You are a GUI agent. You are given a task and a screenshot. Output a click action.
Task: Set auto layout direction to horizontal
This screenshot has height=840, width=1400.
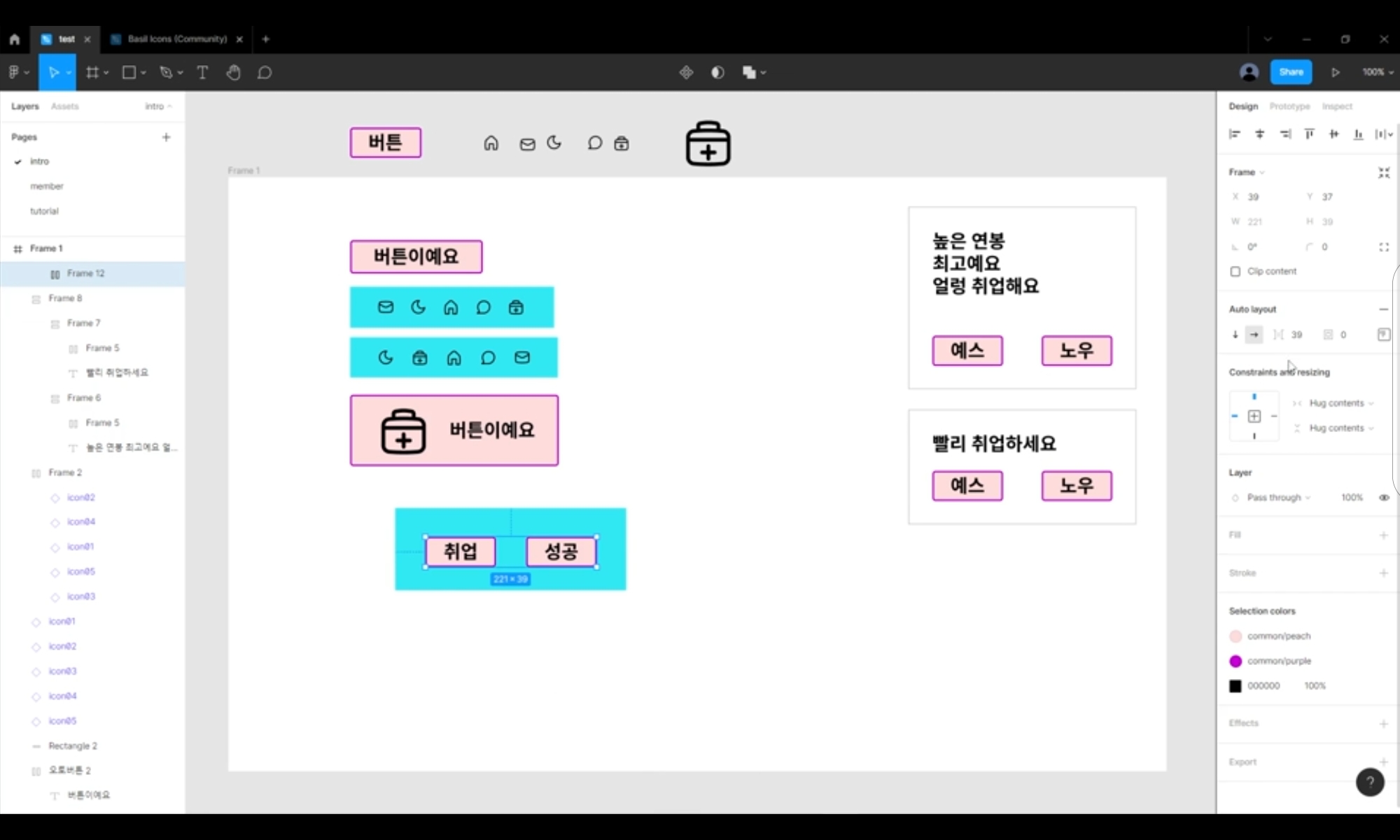1254,335
